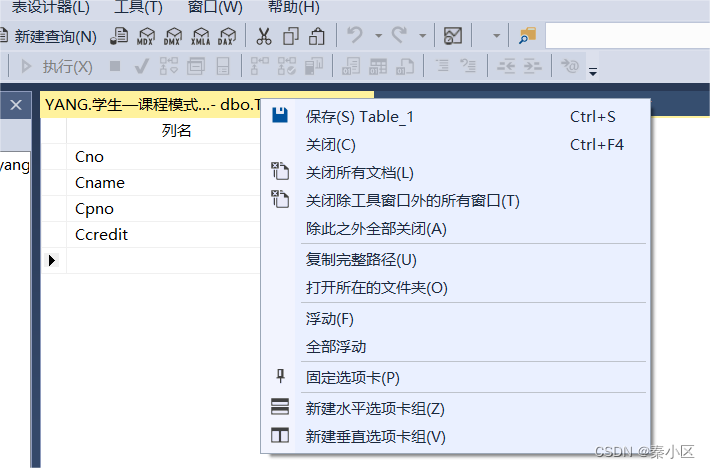Click the toolbar search input box
Image resolution: width=710 pixels, height=468 pixels.
pyautogui.click(x=628, y=35)
